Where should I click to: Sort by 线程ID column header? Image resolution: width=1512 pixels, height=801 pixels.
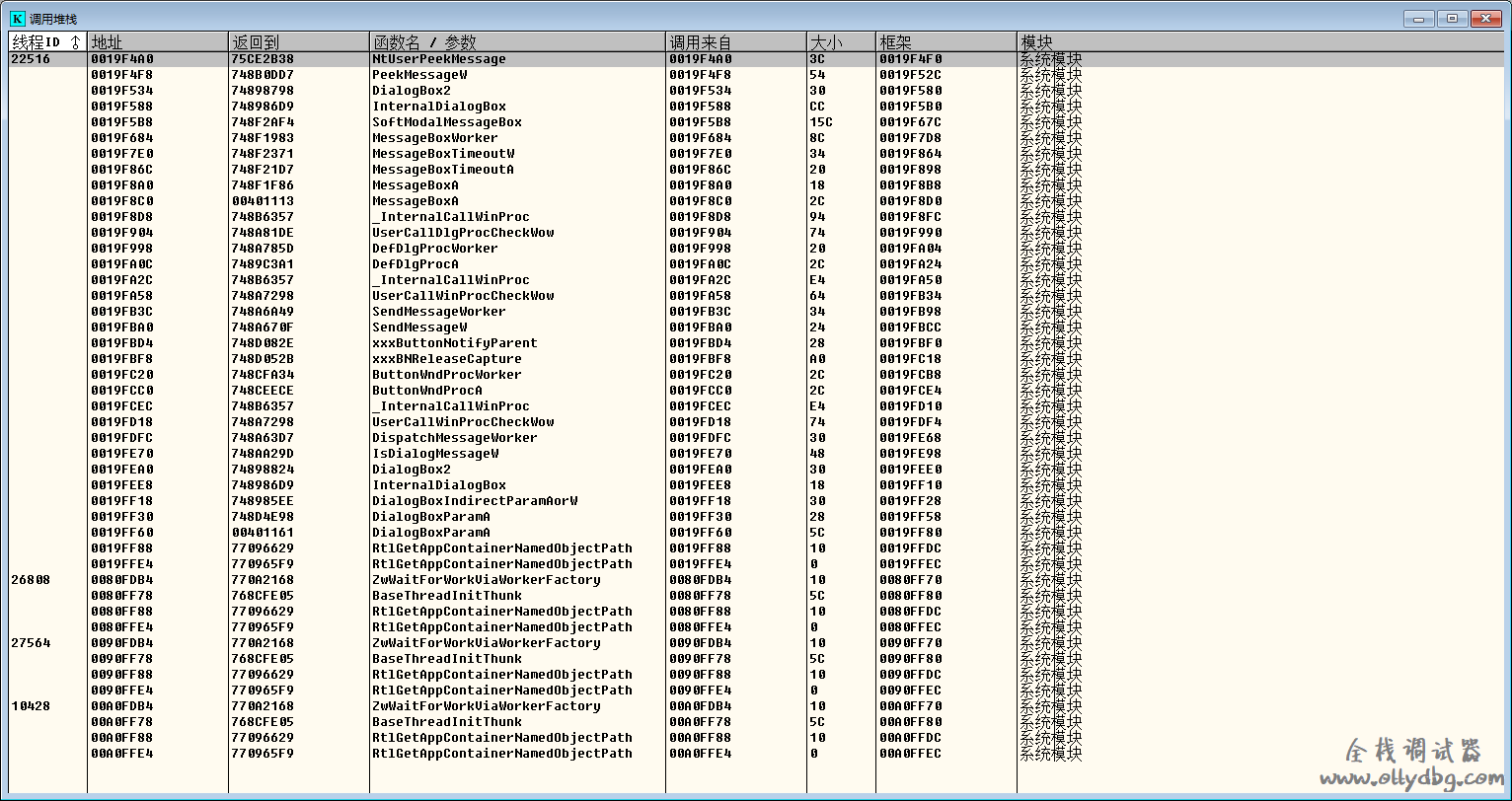click(x=47, y=42)
